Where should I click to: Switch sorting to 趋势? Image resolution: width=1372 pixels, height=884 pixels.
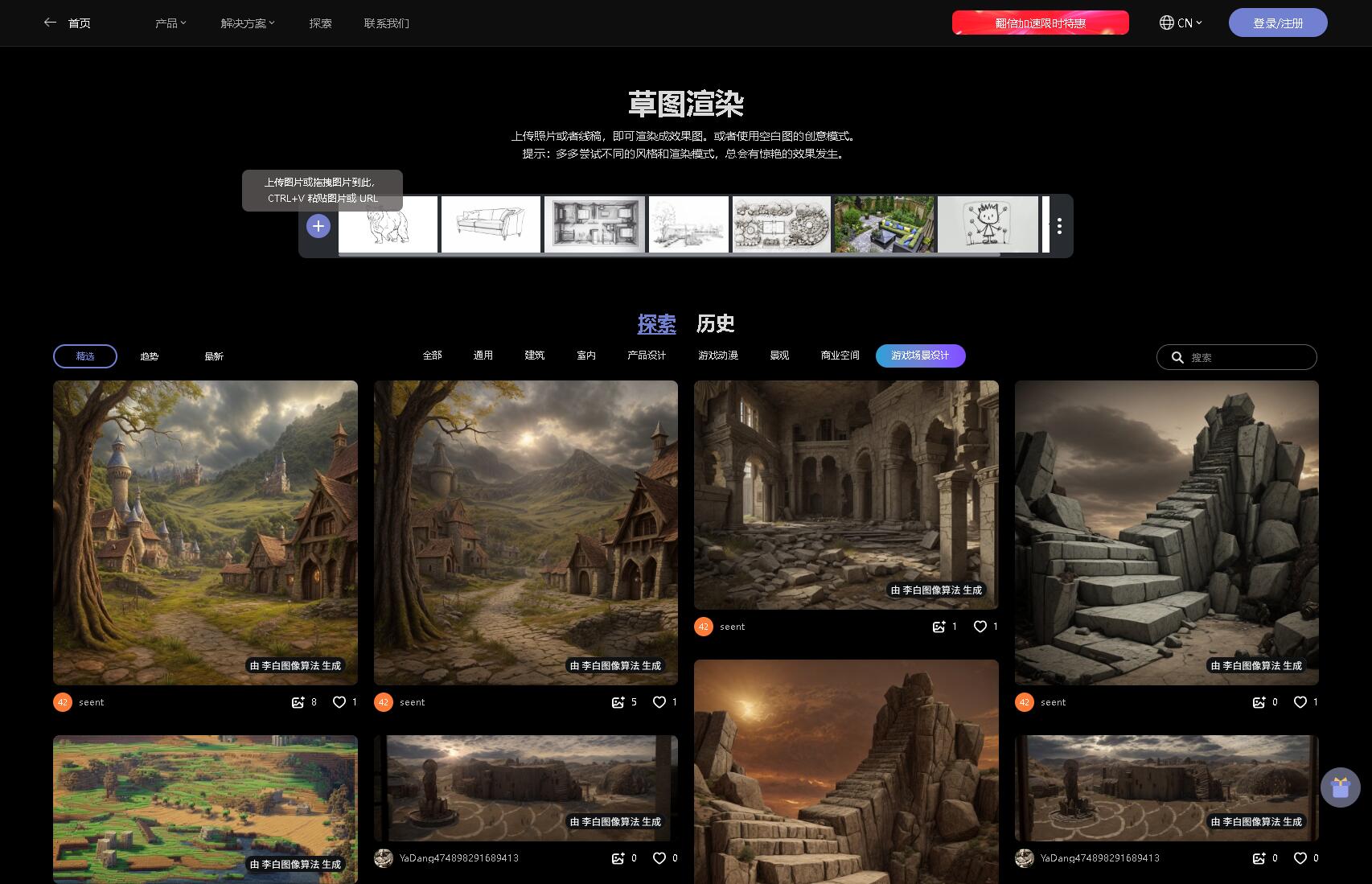150,356
